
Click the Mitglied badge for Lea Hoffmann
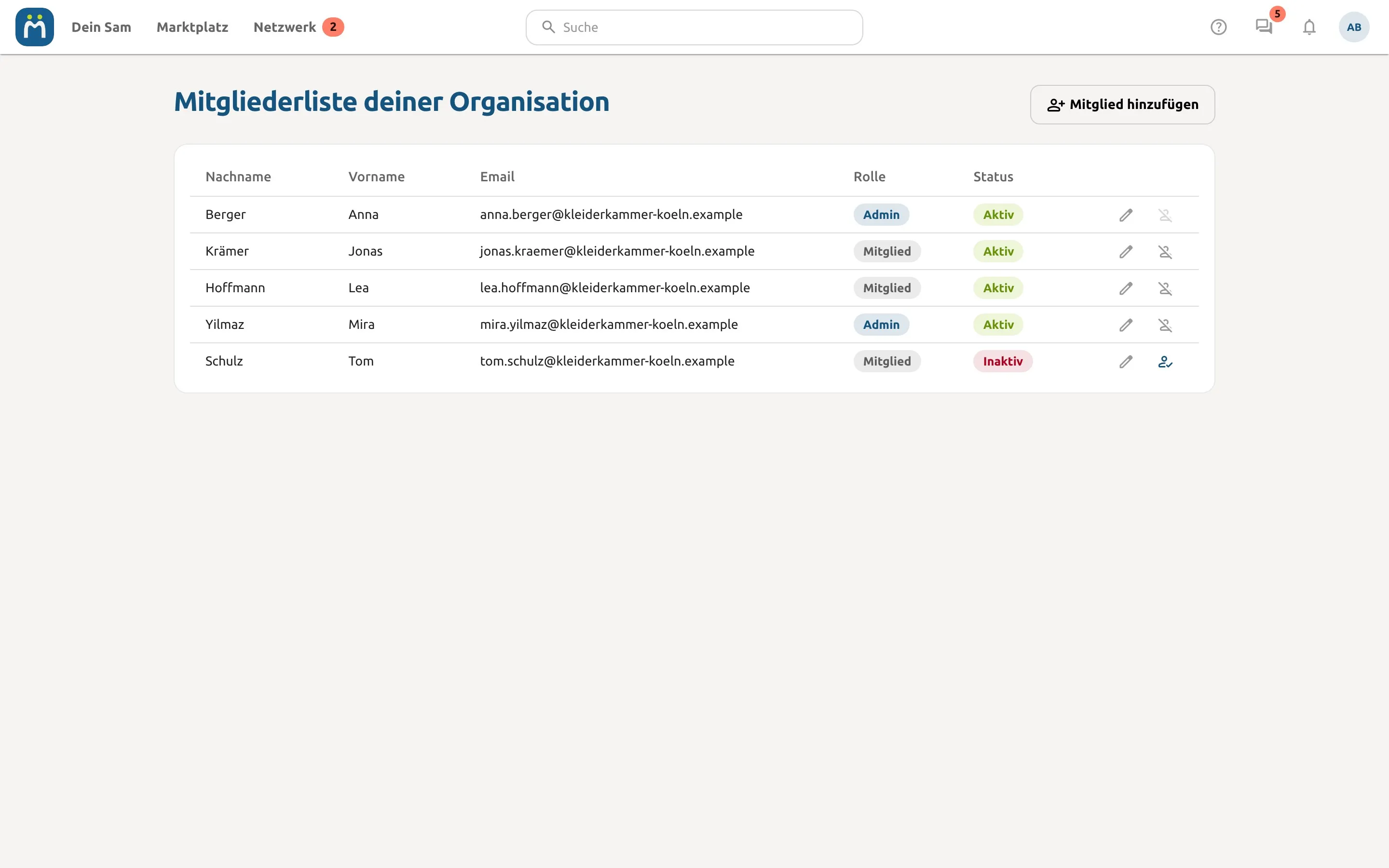point(887,288)
